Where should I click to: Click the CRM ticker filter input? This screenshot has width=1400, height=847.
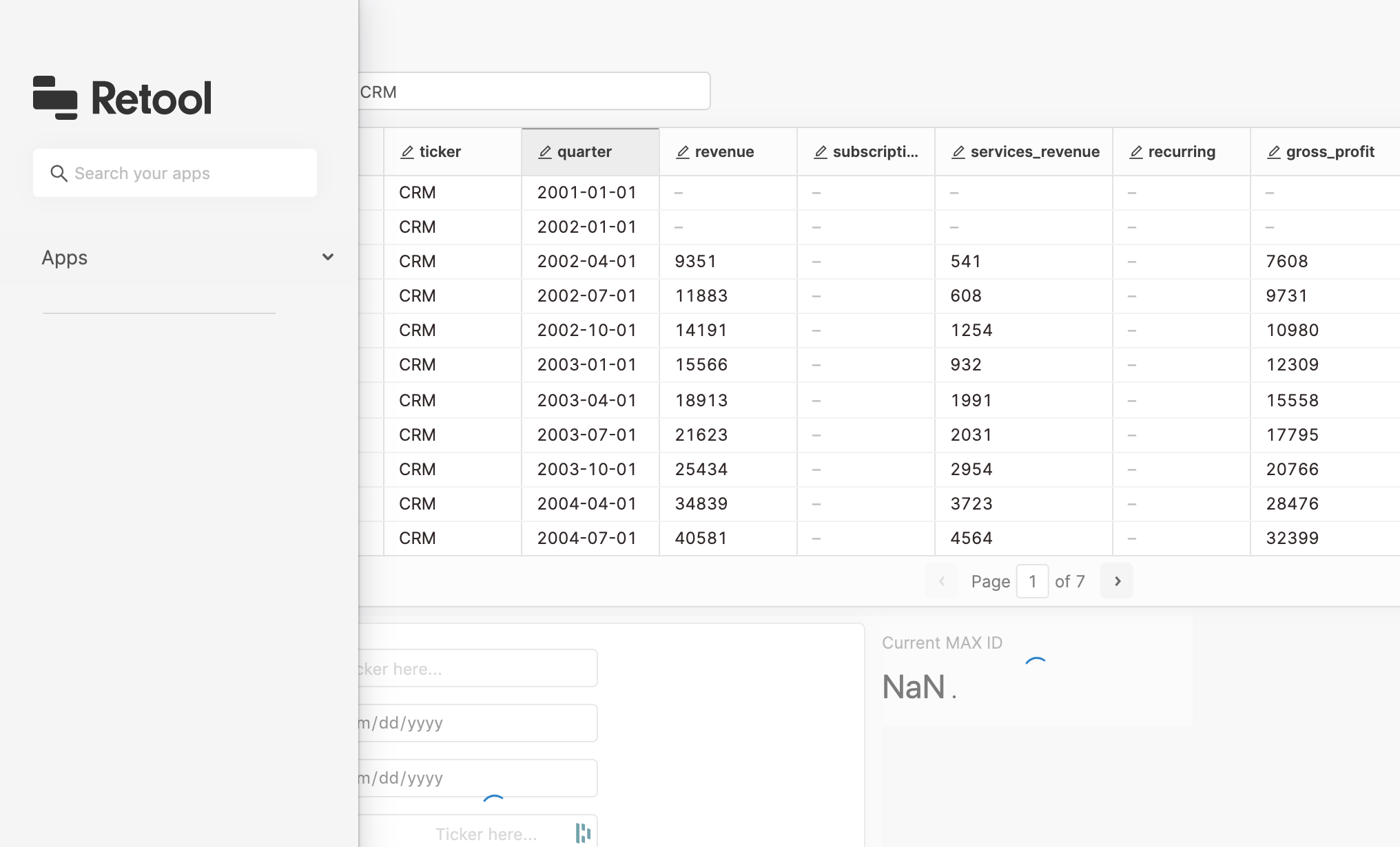[534, 92]
